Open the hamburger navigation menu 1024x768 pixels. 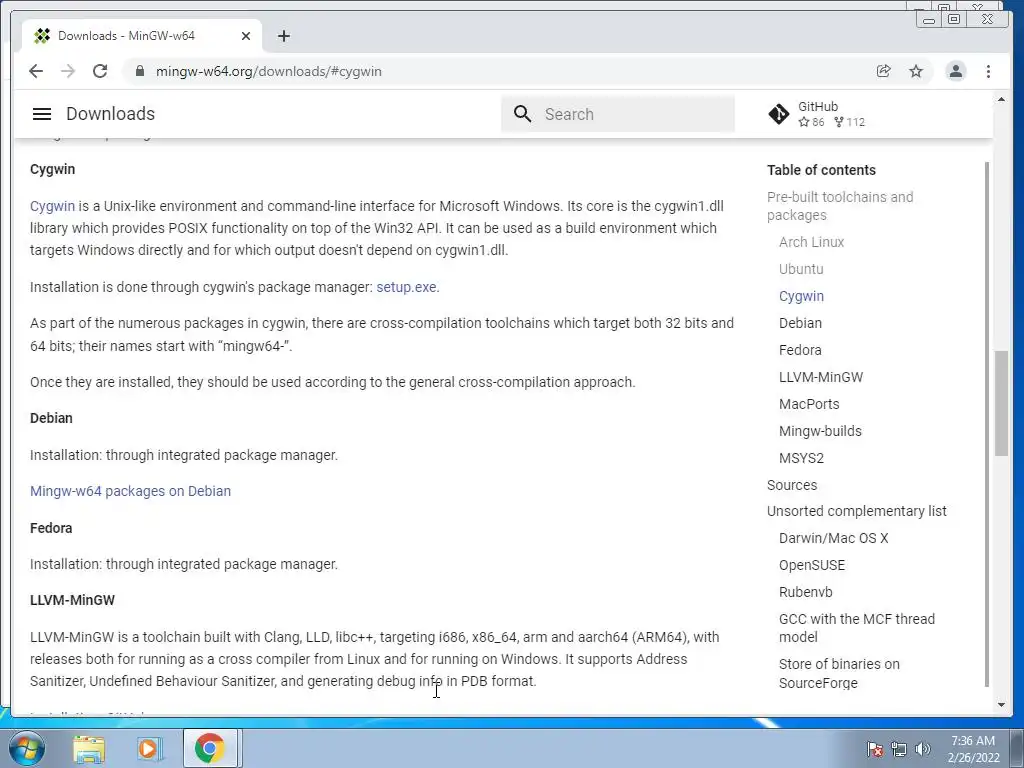[x=42, y=114]
